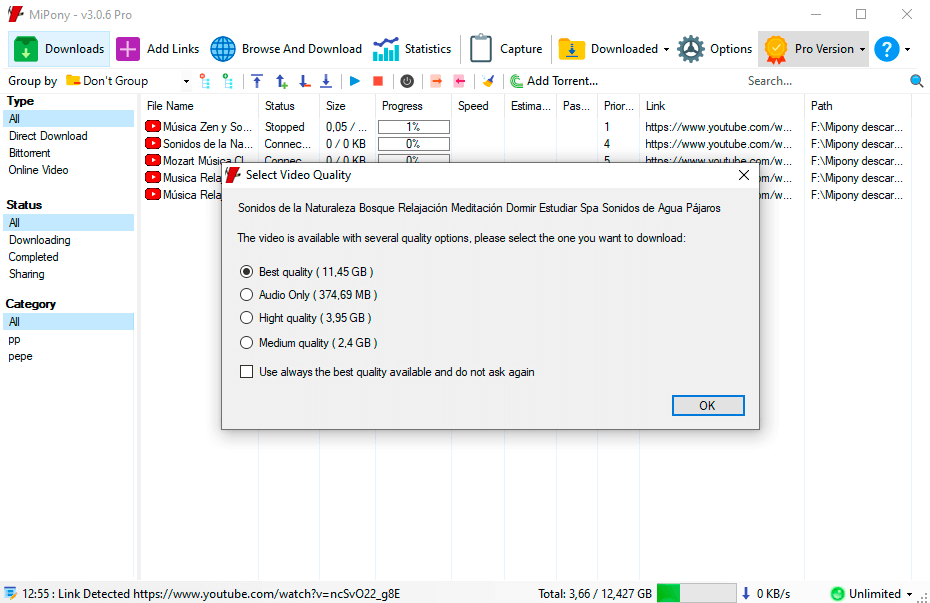Click the search magnifier icon
This screenshot has height=603, width=930.
[917, 81]
